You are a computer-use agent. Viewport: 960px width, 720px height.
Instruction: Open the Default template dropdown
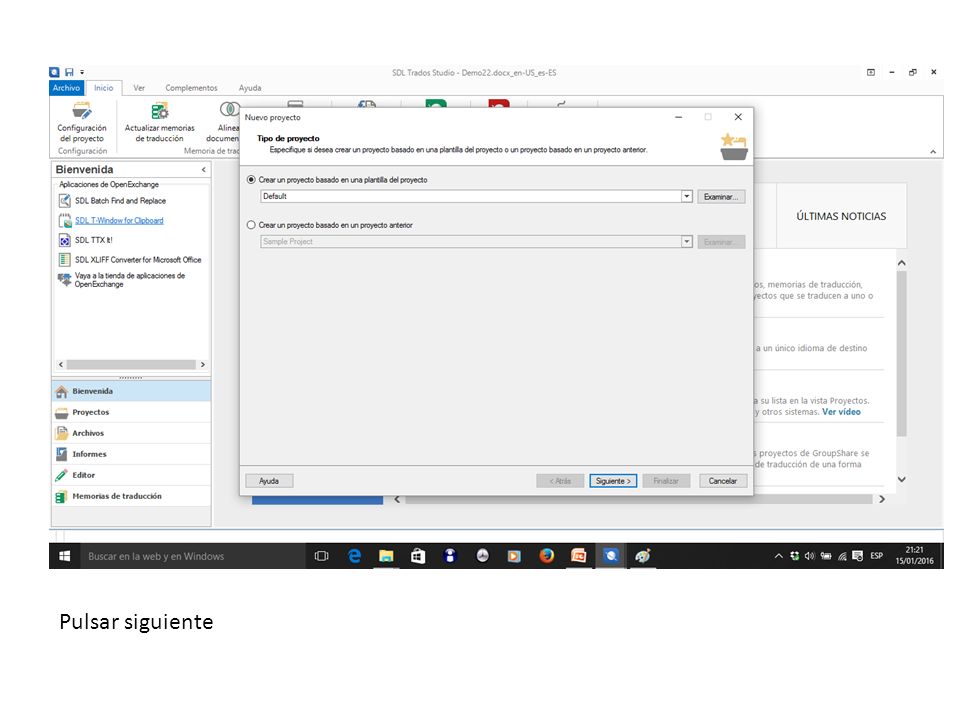coord(686,197)
